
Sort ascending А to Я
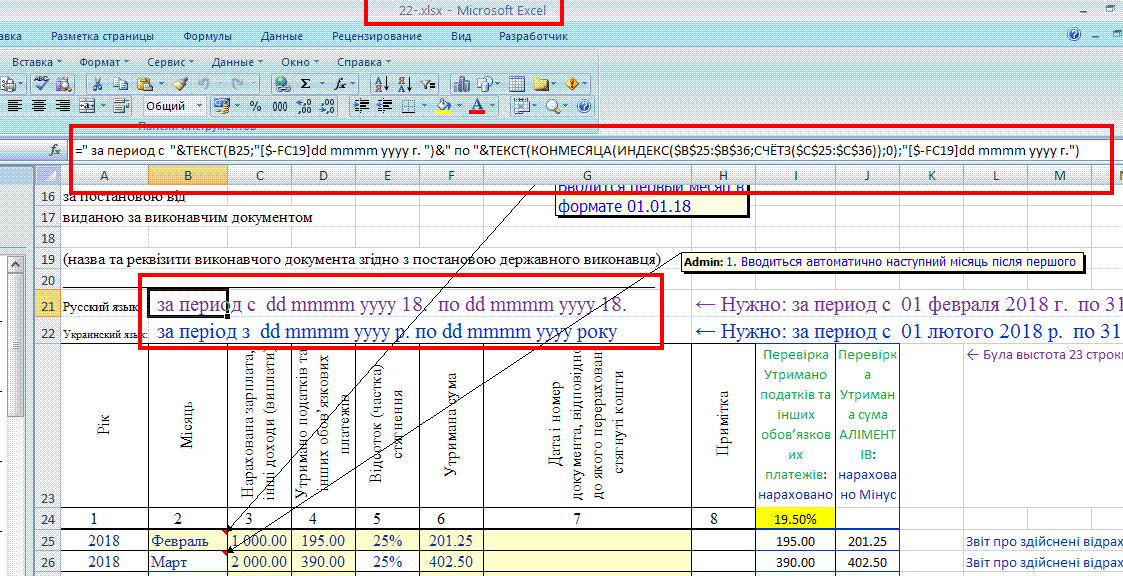tap(382, 84)
